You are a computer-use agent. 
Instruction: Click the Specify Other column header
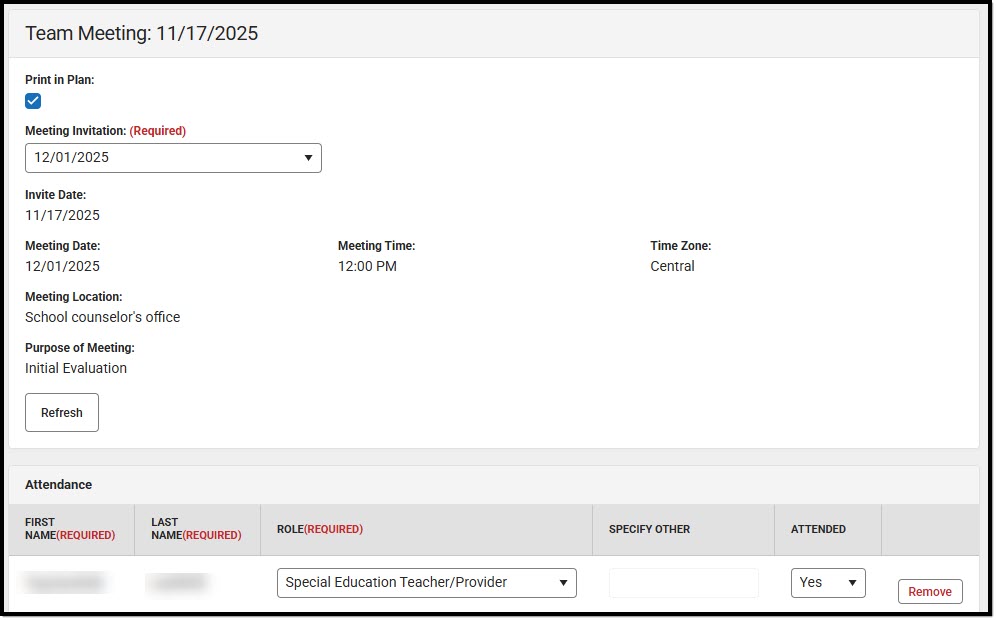651,528
